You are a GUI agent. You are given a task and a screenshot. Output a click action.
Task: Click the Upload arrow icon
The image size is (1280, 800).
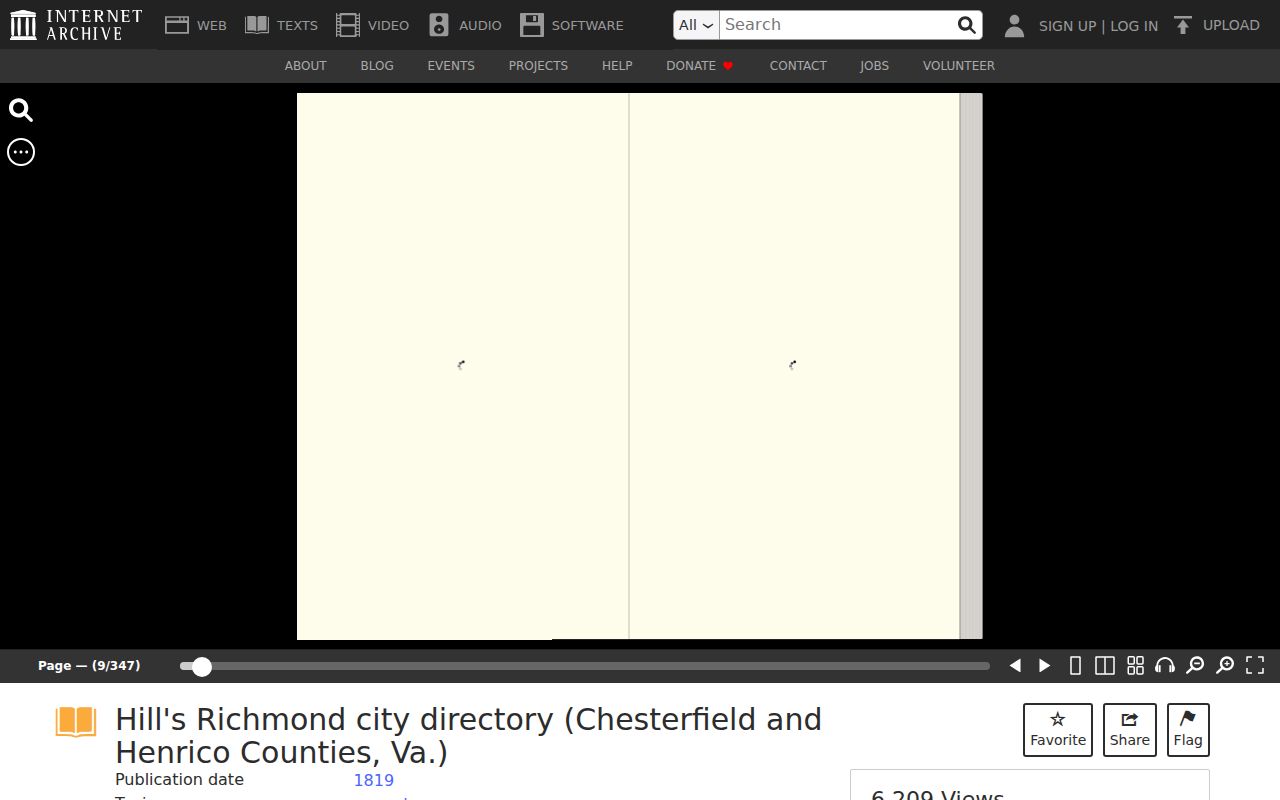(1183, 25)
